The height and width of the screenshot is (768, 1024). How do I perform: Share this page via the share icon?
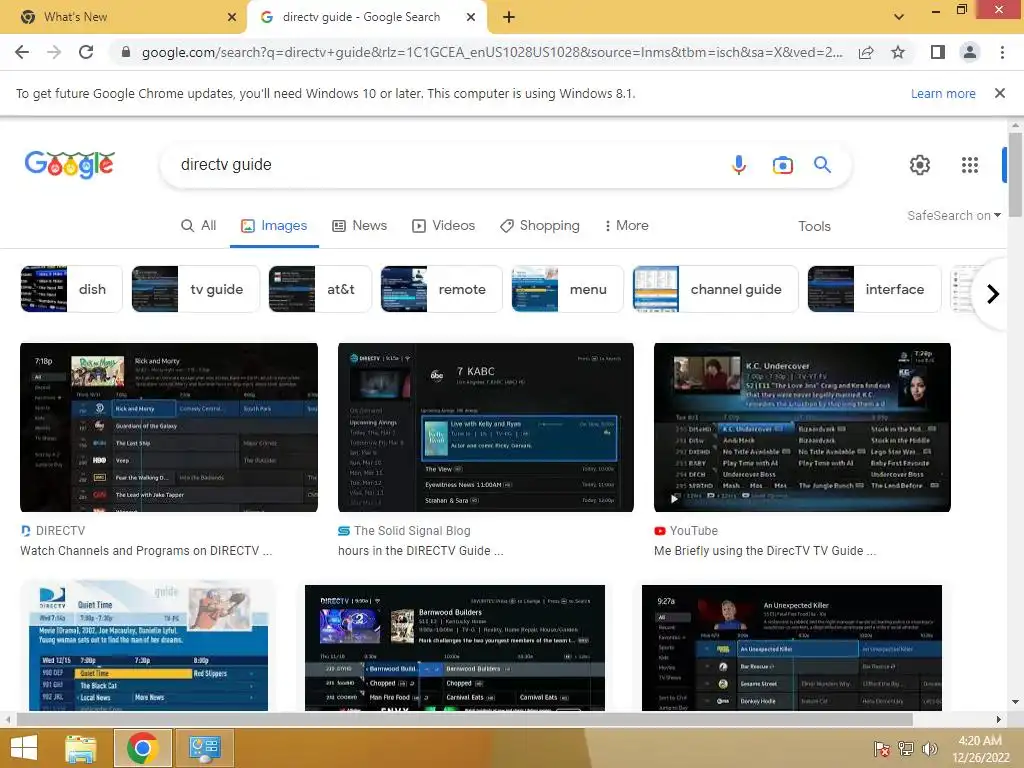coord(866,52)
